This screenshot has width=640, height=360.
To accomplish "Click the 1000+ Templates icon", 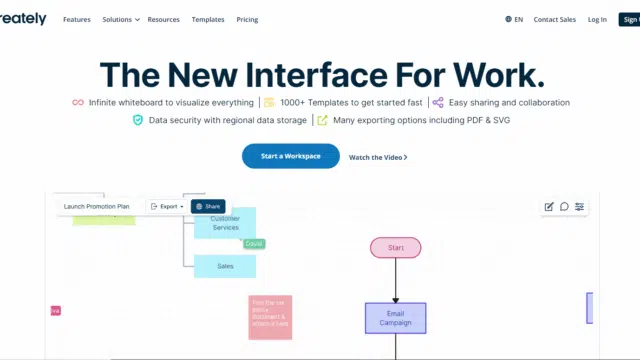I will [x=269, y=102].
